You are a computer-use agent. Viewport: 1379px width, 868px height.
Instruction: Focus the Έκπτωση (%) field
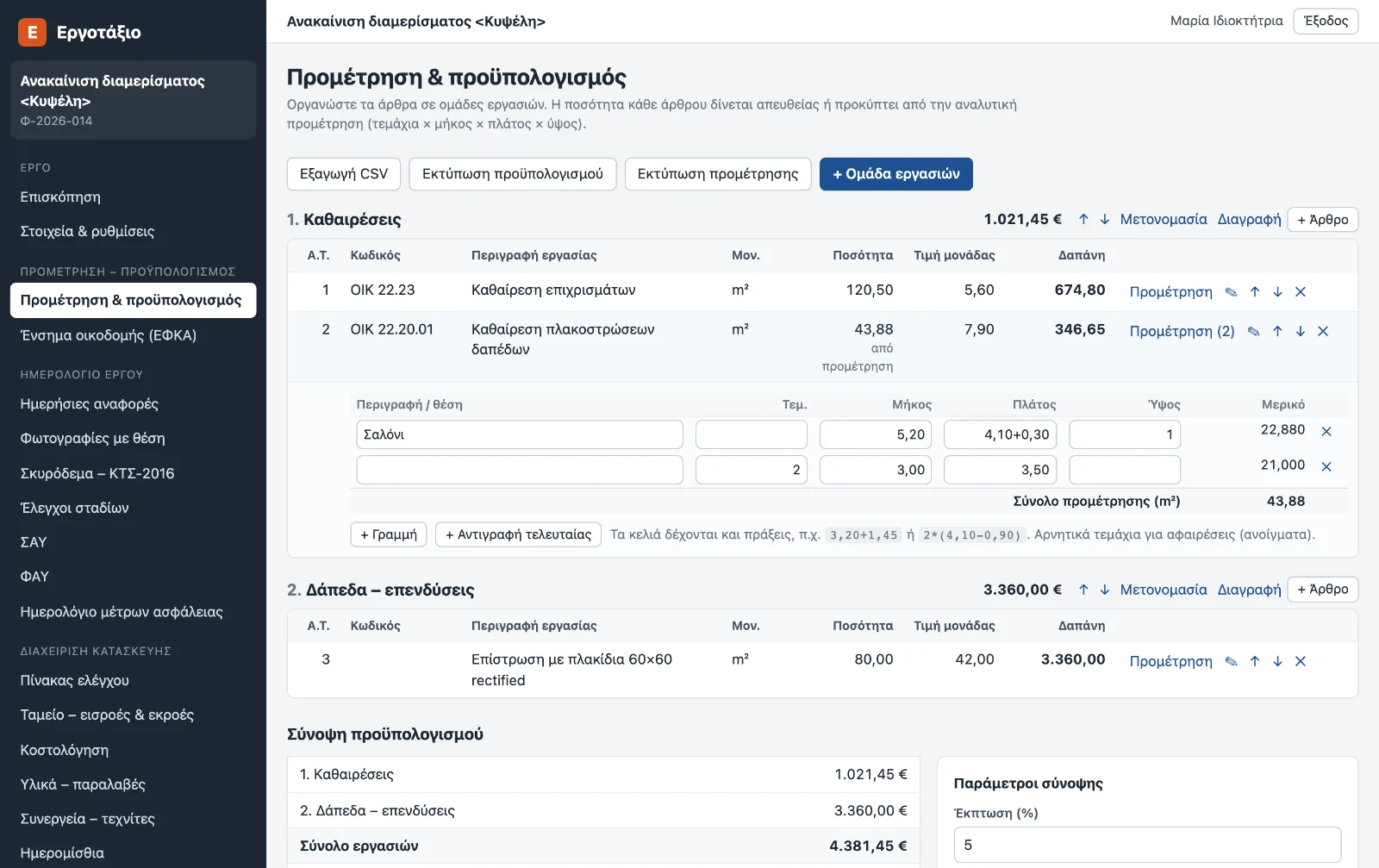pyautogui.click(x=1147, y=845)
